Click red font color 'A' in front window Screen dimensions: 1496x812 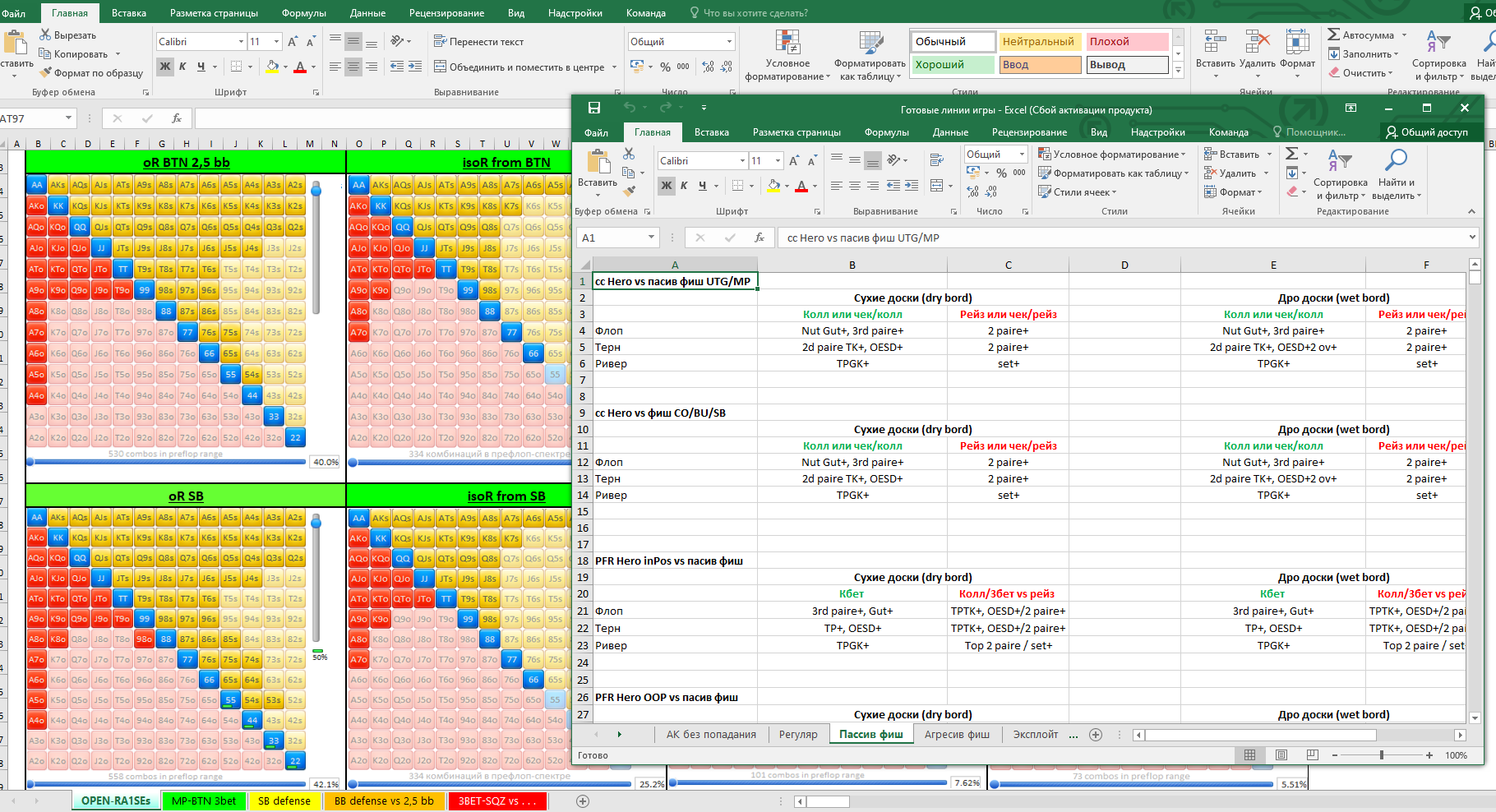click(x=801, y=186)
